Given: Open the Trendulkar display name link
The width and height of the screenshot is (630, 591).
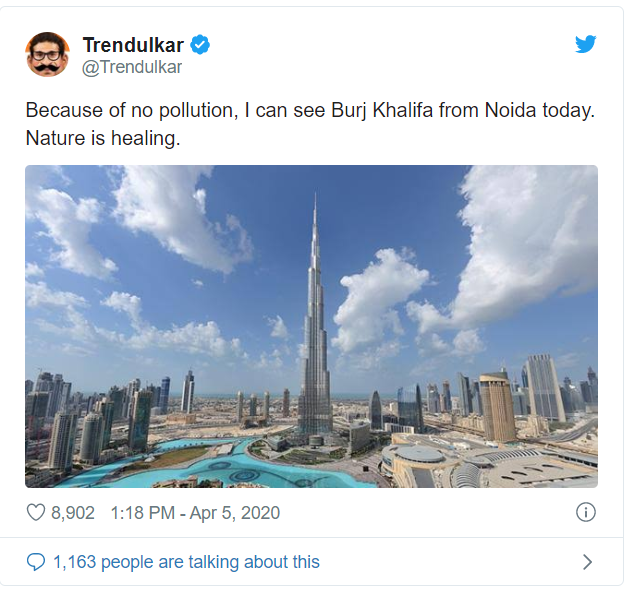Looking at the screenshot, I should coord(134,45).
